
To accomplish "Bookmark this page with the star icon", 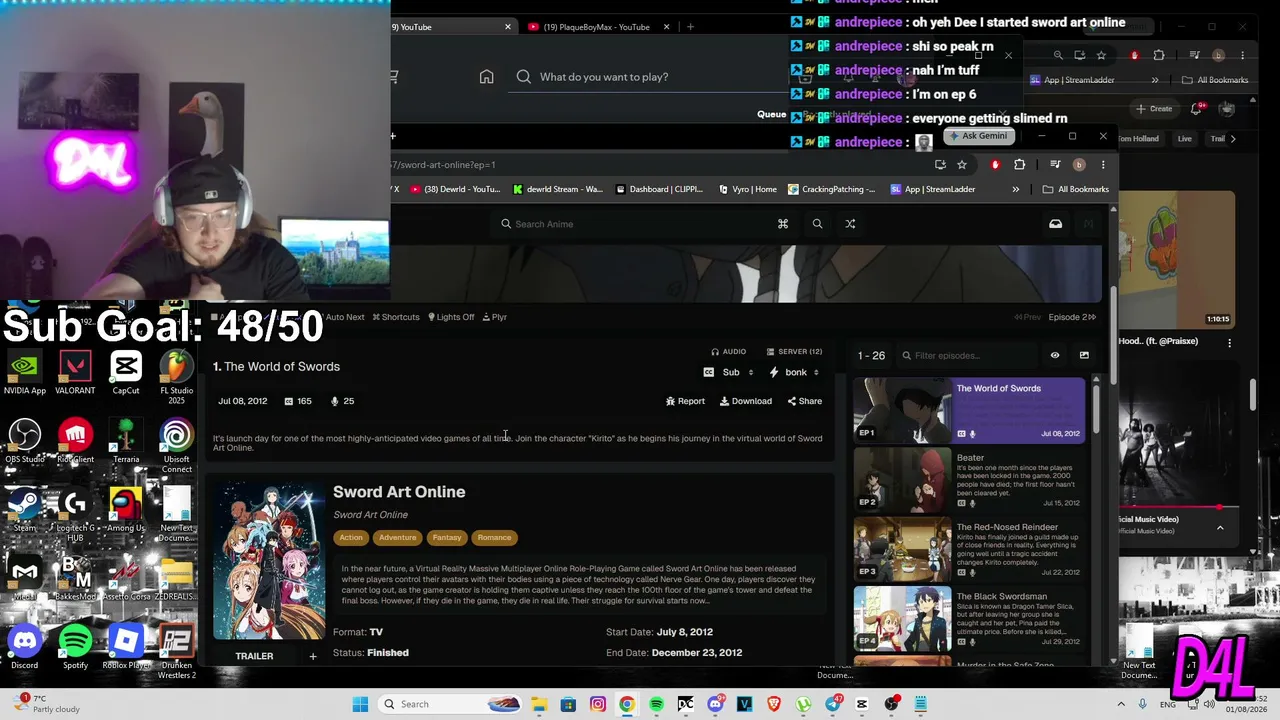I will [x=962, y=165].
